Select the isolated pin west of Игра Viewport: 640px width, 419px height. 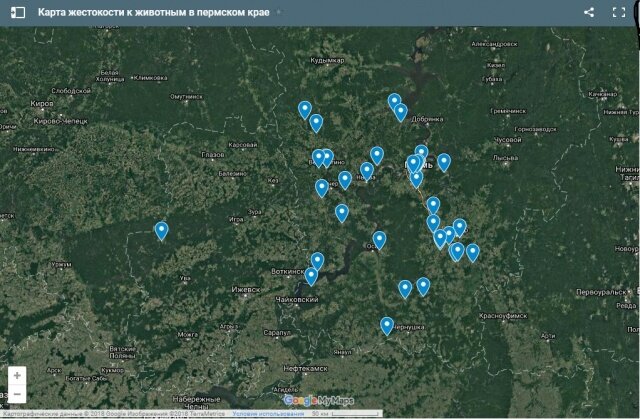(x=162, y=231)
